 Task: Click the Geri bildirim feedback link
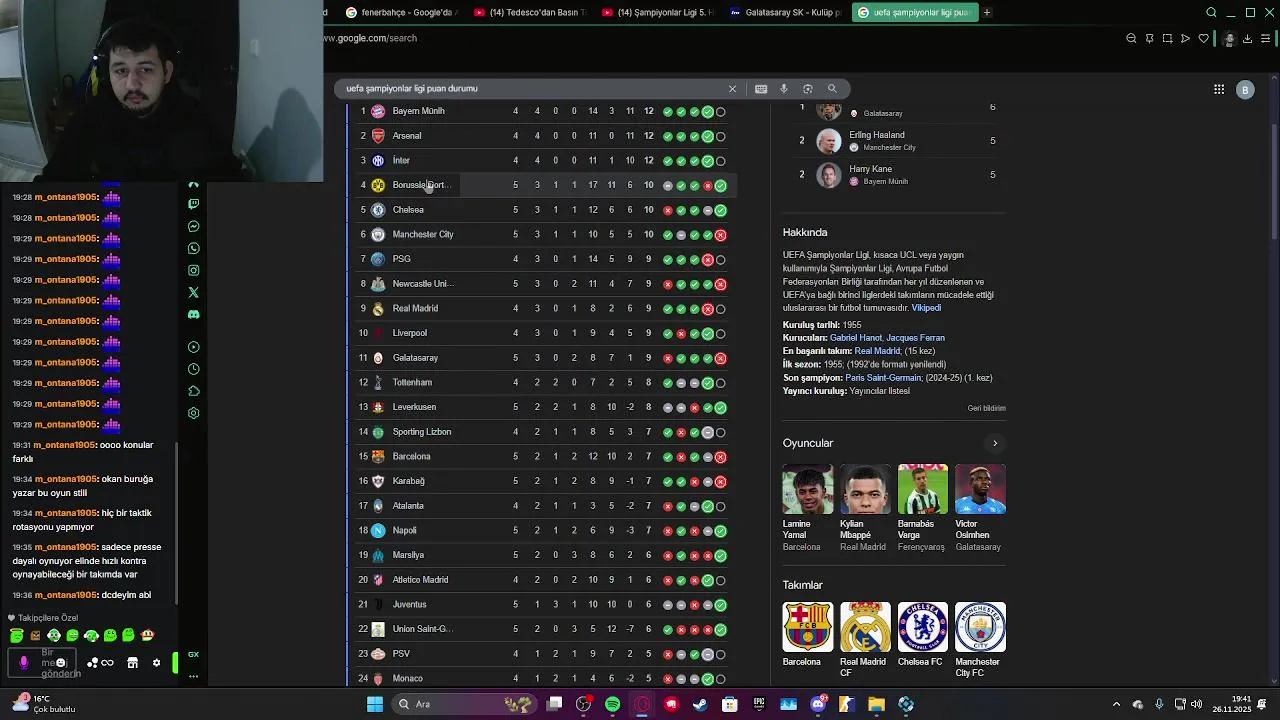tap(986, 408)
